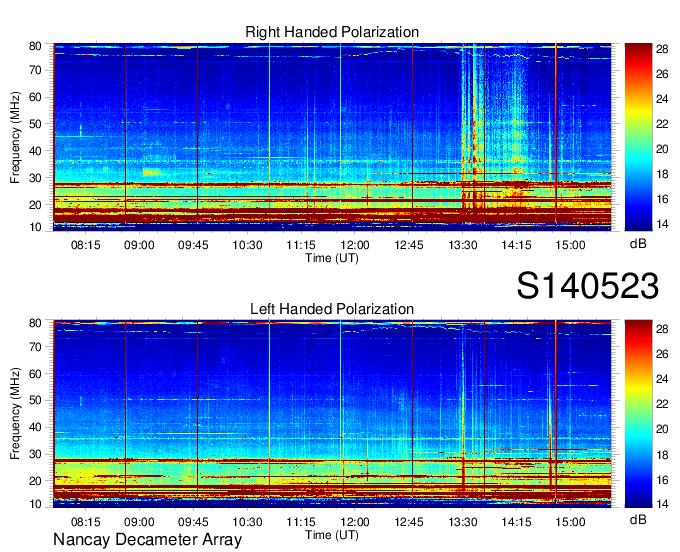This screenshot has height=552, width=680.
Task: Click the bottom plot 'Frequency (MHz)' axis label
Action: point(15,414)
